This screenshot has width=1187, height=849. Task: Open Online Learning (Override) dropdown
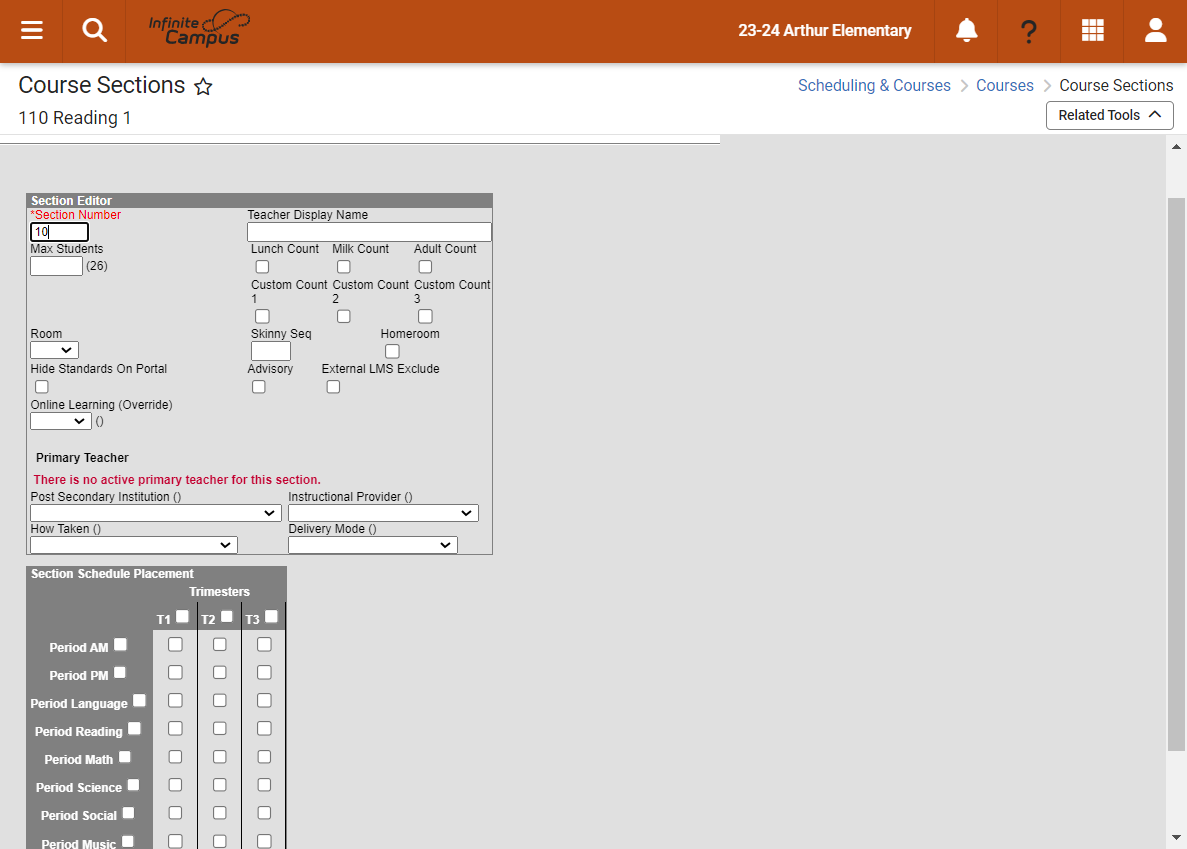tap(61, 421)
